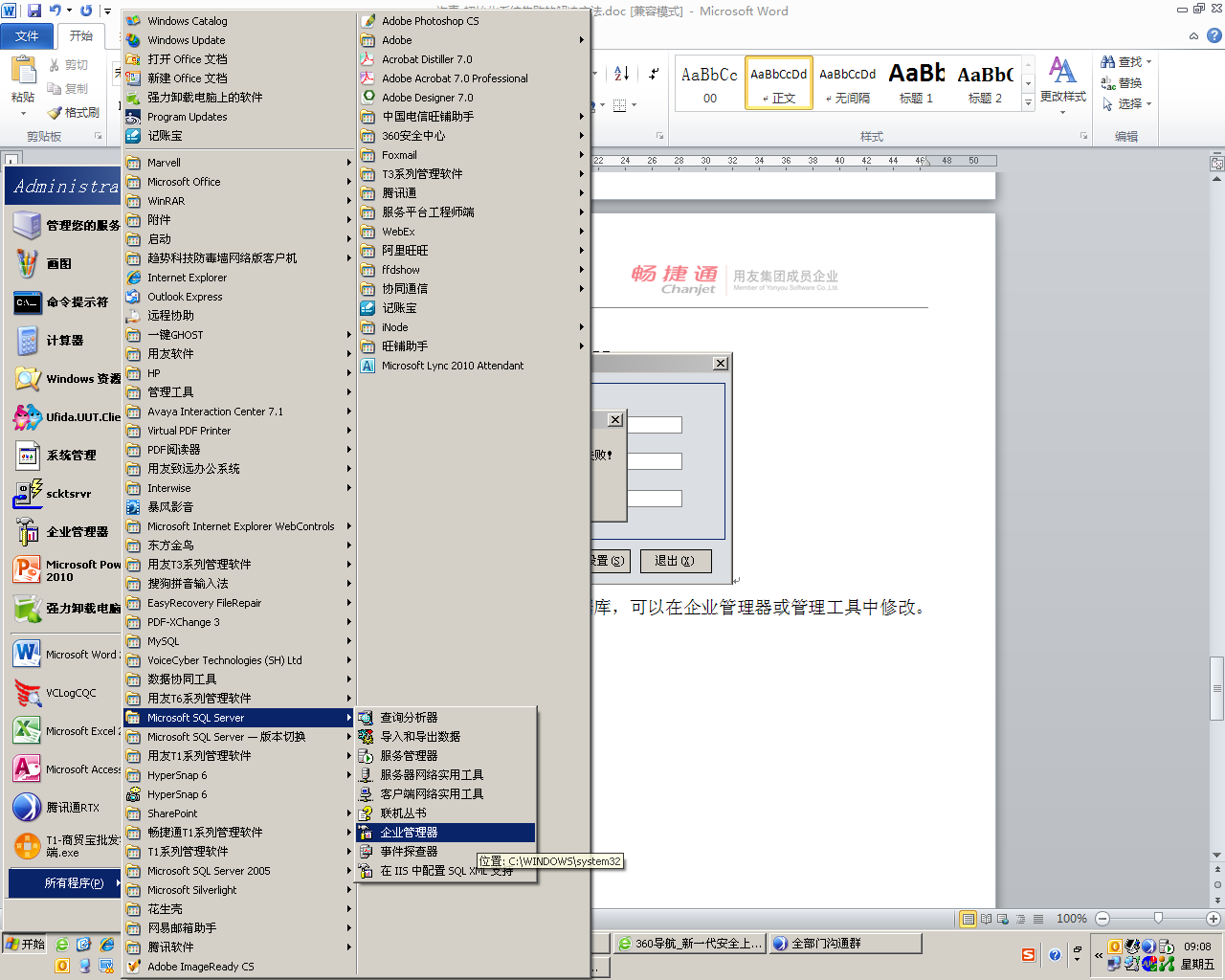Click the Program Updates icon
This screenshot has height=980, width=1225.
[x=133, y=117]
